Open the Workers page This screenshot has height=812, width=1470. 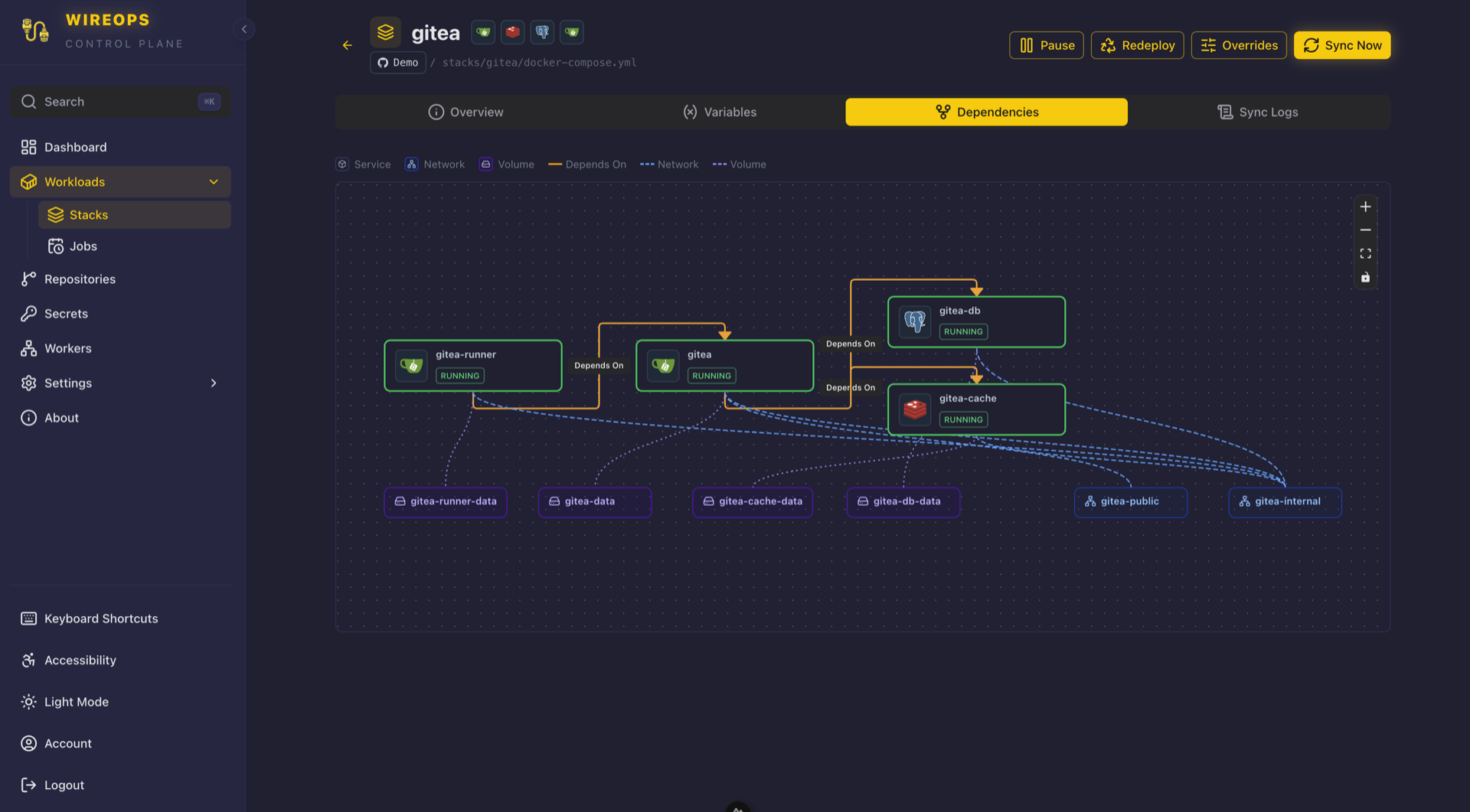(120, 348)
